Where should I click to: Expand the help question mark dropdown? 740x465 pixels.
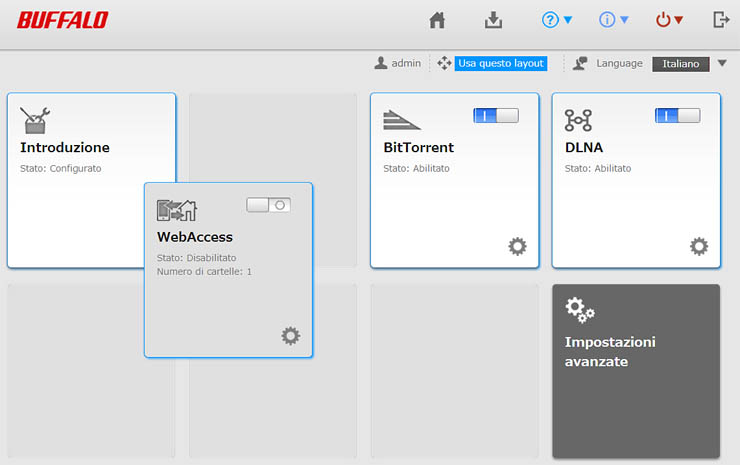coord(557,20)
